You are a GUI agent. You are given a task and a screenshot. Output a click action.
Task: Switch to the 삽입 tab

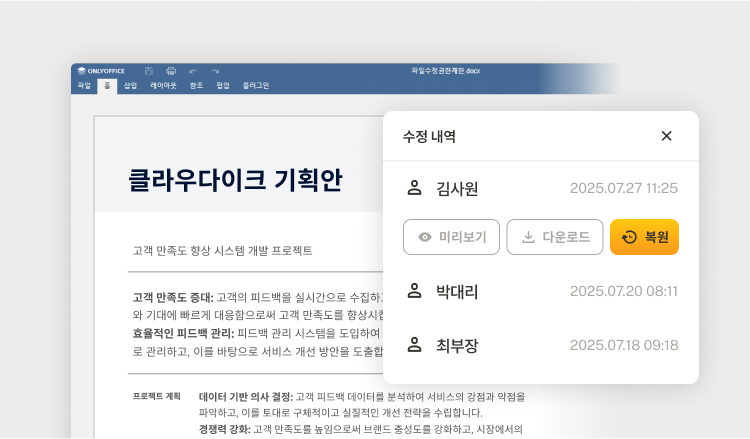coord(130,86)
